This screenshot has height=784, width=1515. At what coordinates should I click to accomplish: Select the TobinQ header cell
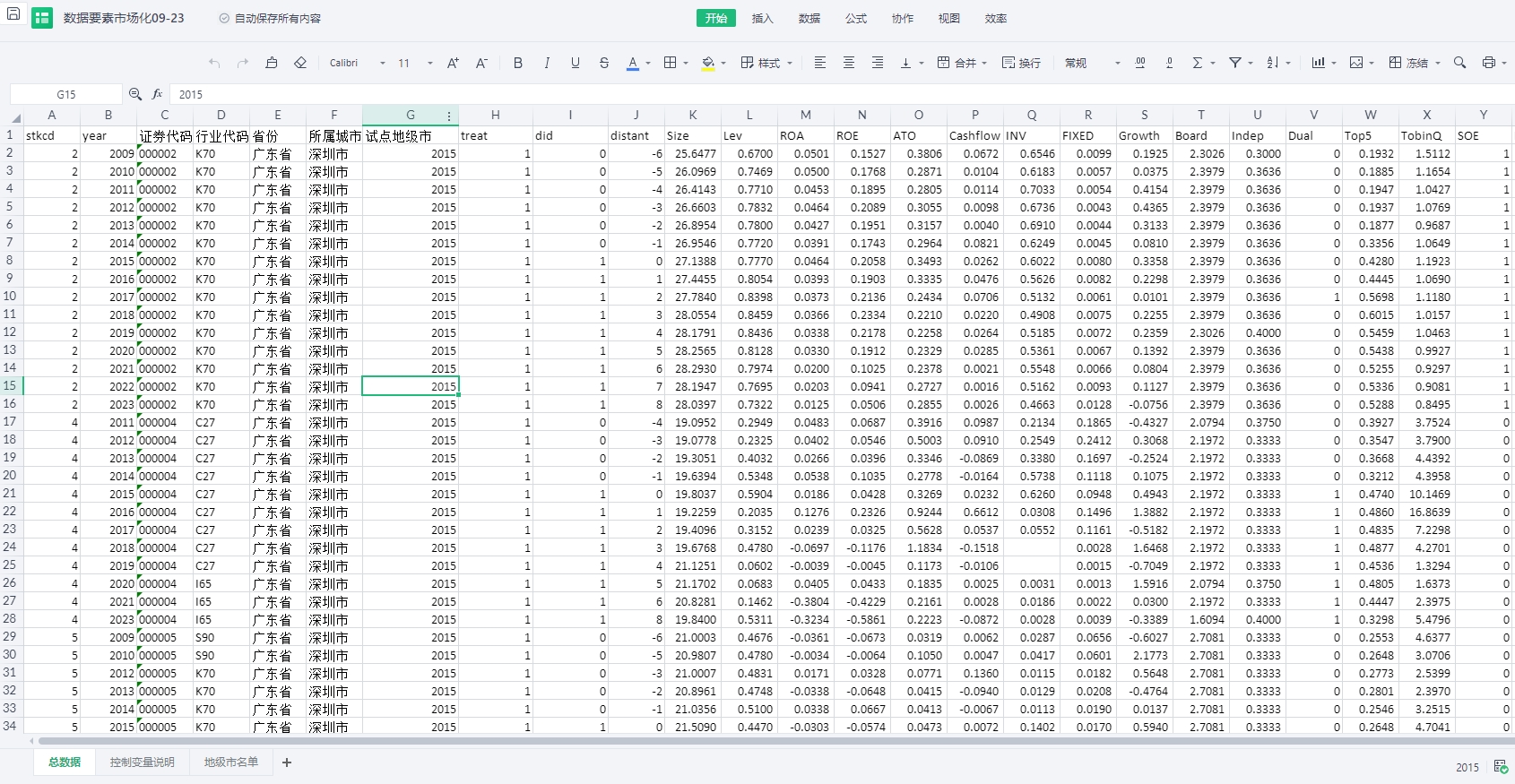pyautogui.click(x=1426, y=135)
